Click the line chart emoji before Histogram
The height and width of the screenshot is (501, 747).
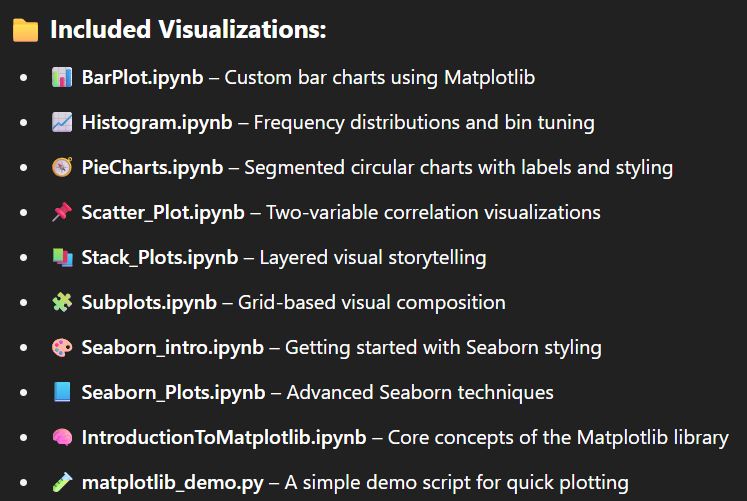62,123
